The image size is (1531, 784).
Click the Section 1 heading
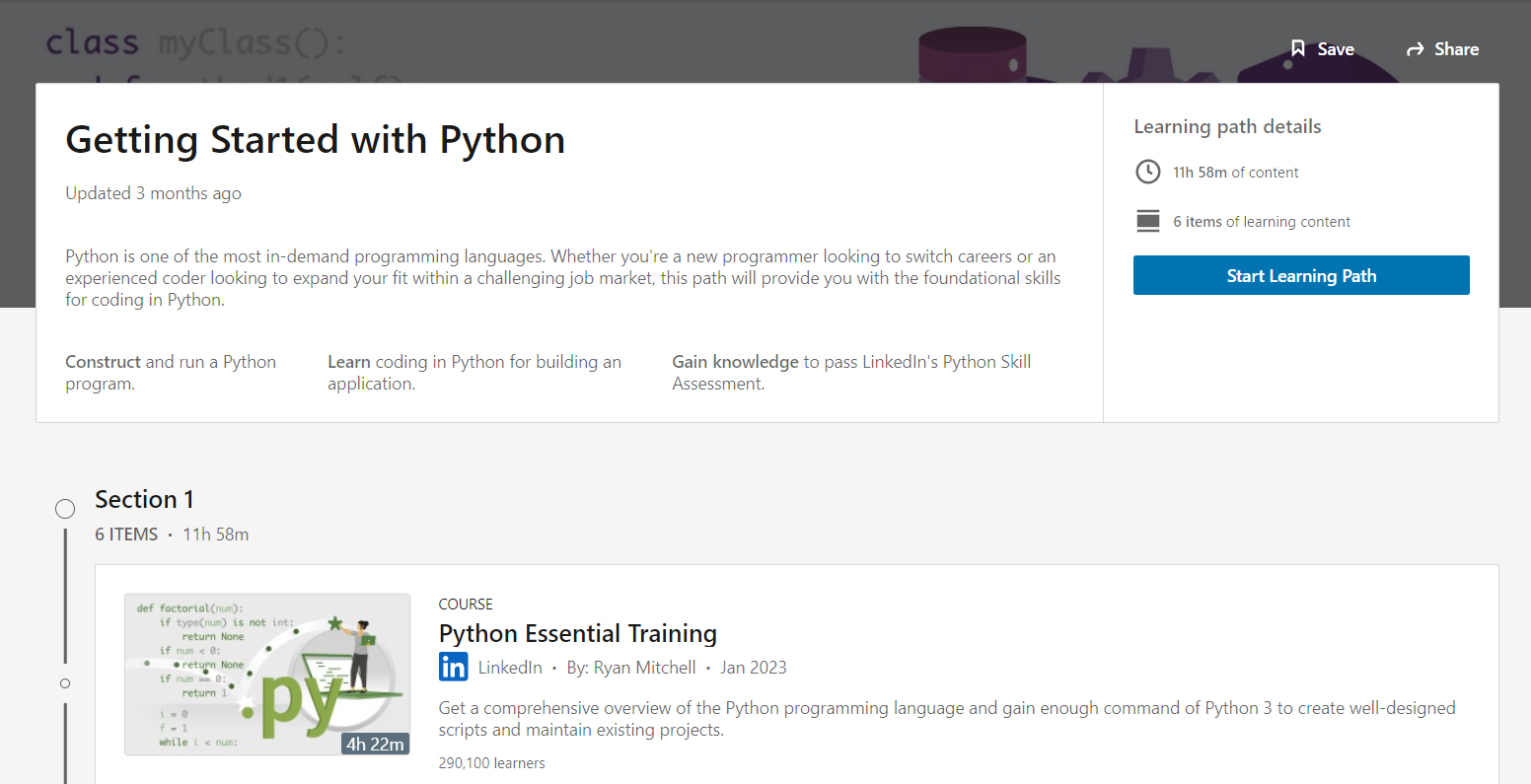tap(144, 499)
